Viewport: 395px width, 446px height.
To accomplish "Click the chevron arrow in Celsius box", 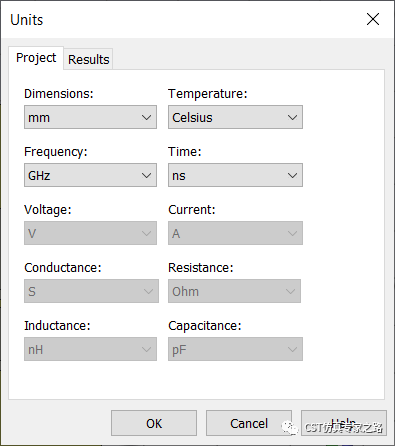I will (292, 118).
